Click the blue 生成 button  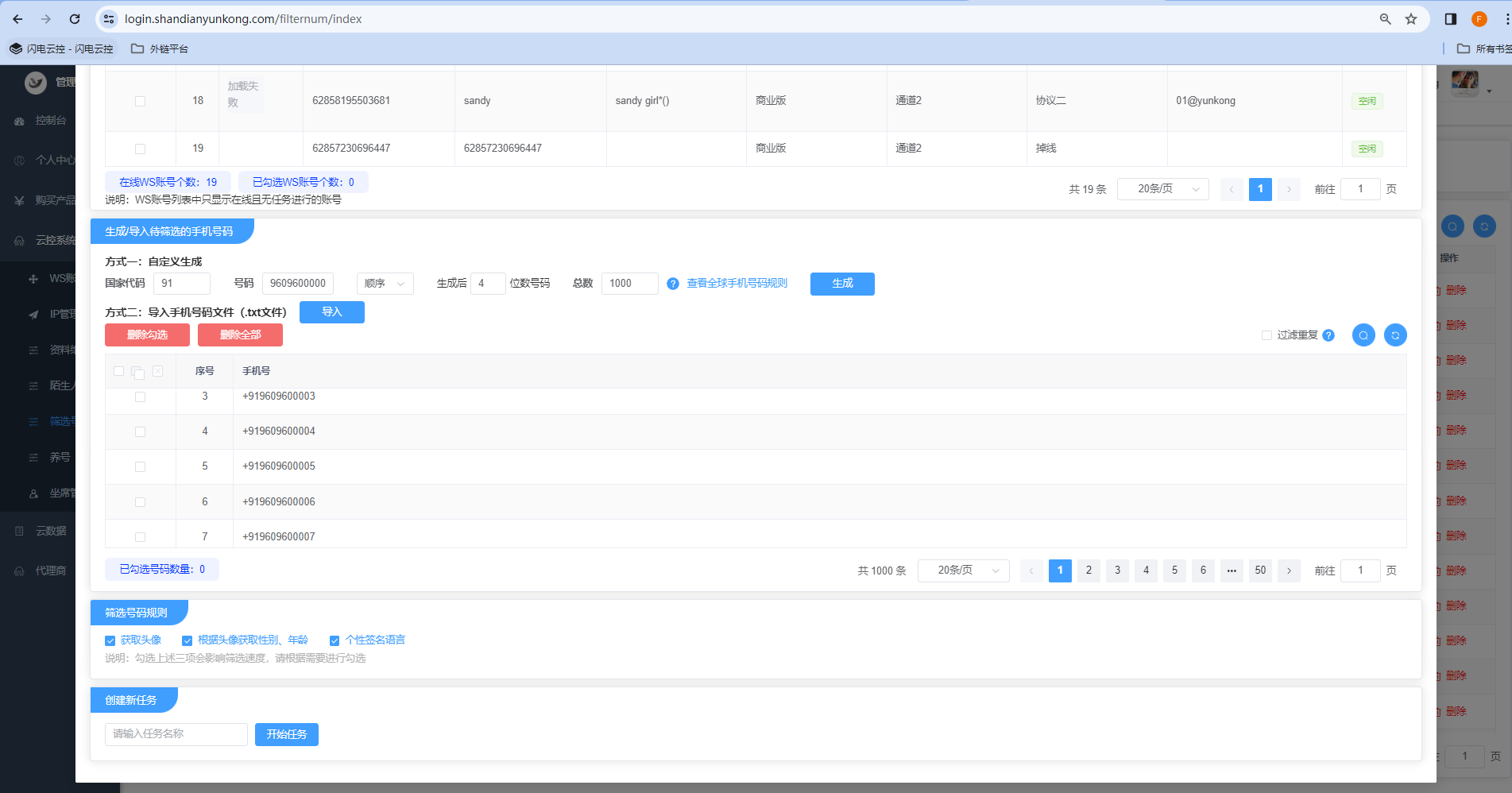coord(842,284)
